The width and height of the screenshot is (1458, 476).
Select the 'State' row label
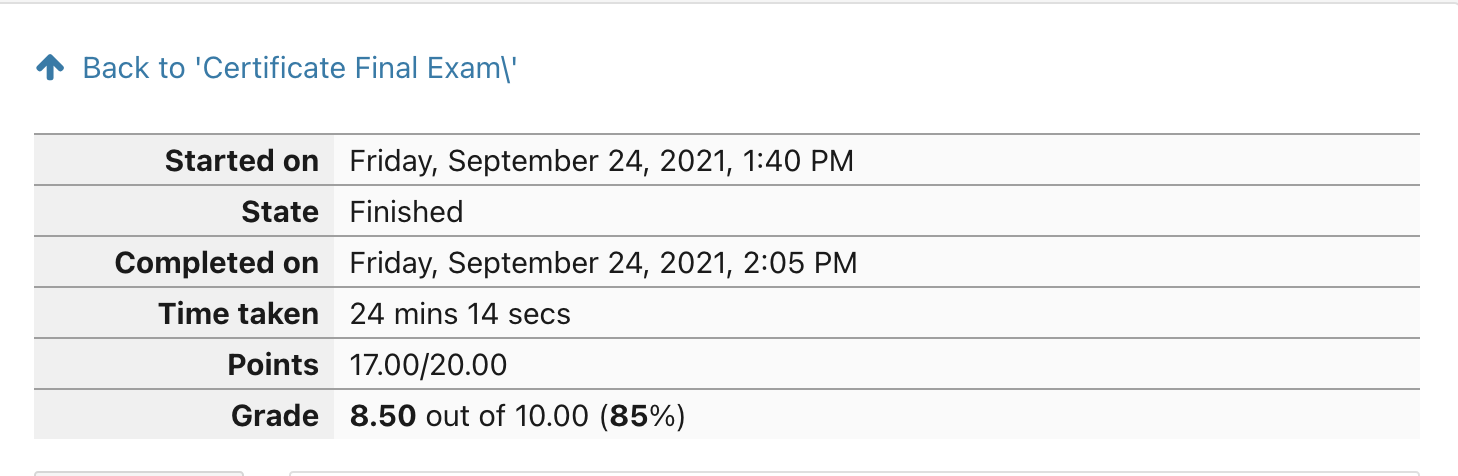(280, 212)
